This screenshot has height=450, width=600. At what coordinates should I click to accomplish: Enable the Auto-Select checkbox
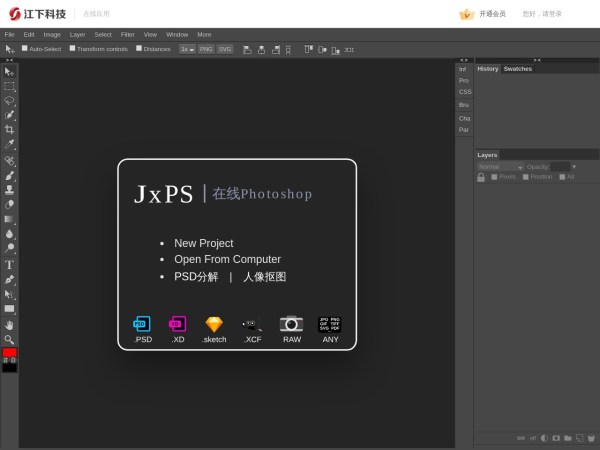25,48
